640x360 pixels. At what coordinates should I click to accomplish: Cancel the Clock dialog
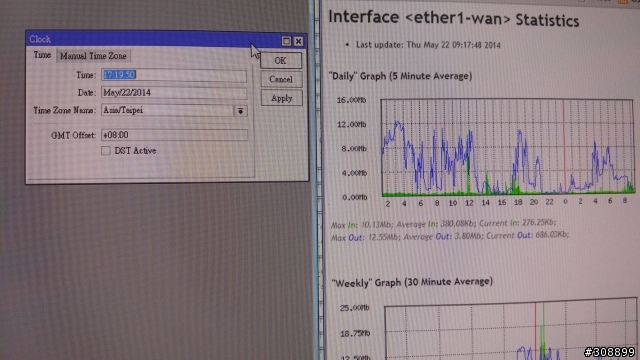point(281,79)
